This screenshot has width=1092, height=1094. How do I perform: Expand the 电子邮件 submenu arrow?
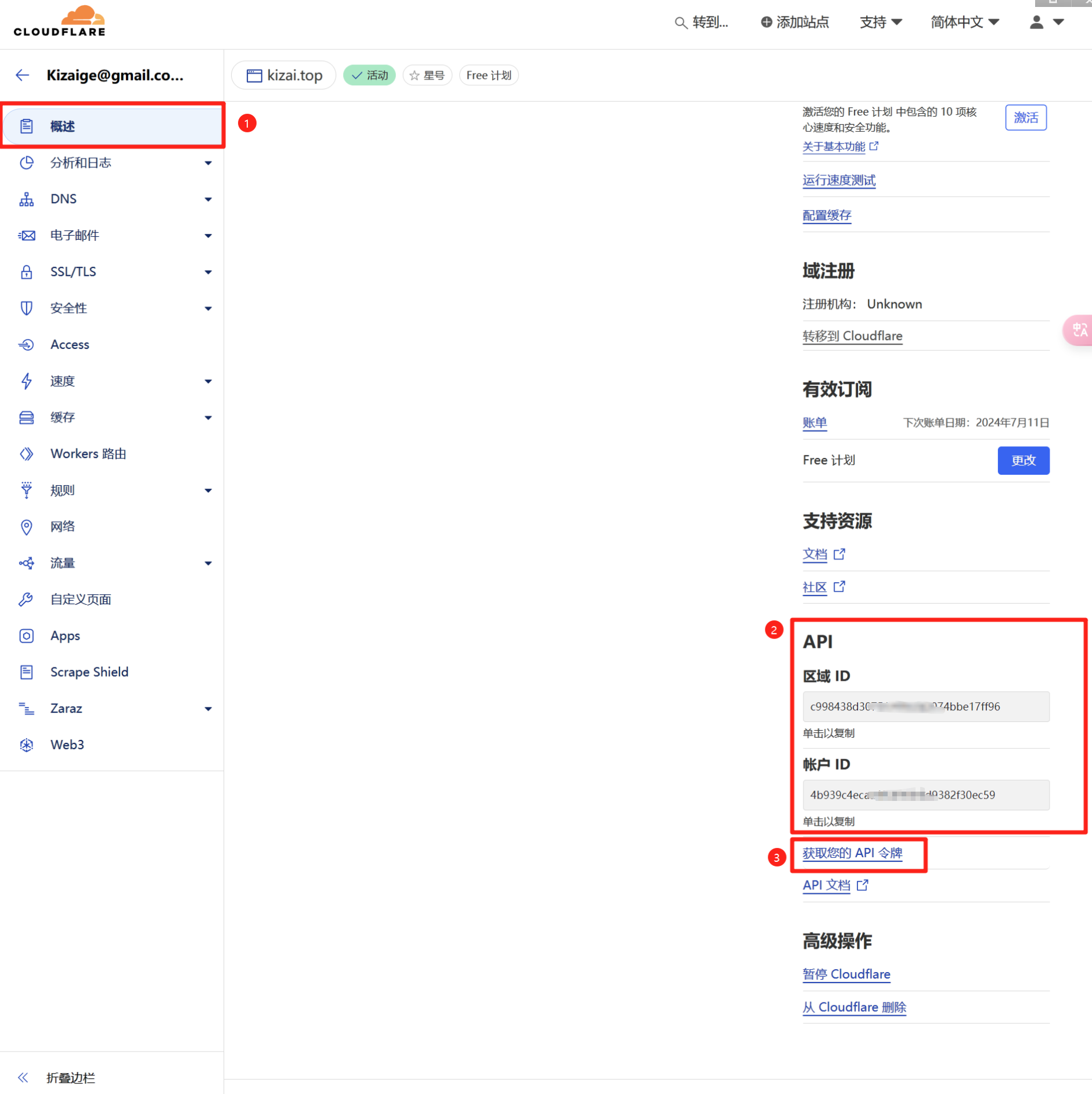coord(208,236)
